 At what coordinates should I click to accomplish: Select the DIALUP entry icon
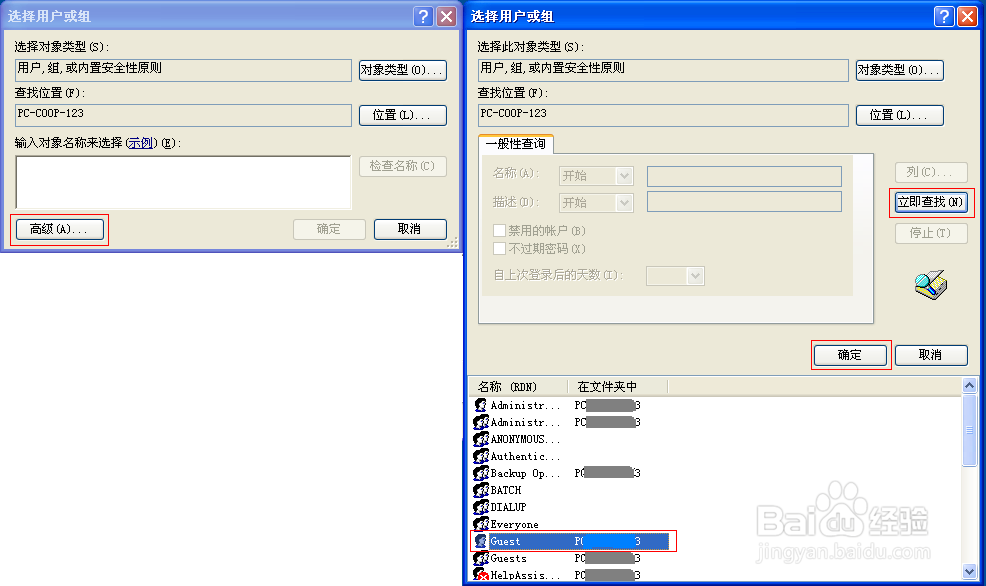coord(481,507)
